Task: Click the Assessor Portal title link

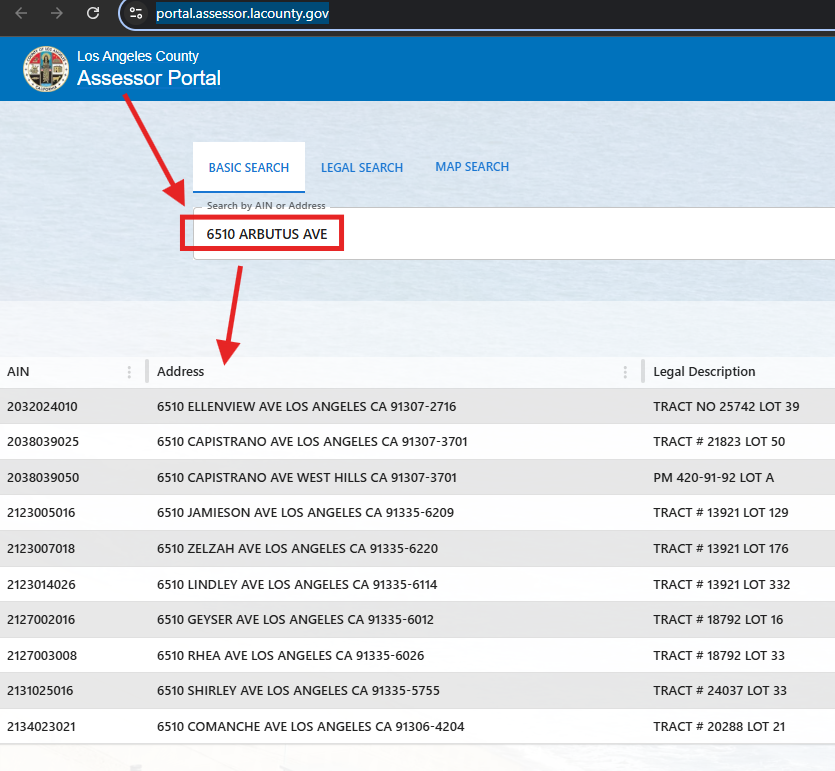Action: (x=149, y=78)
